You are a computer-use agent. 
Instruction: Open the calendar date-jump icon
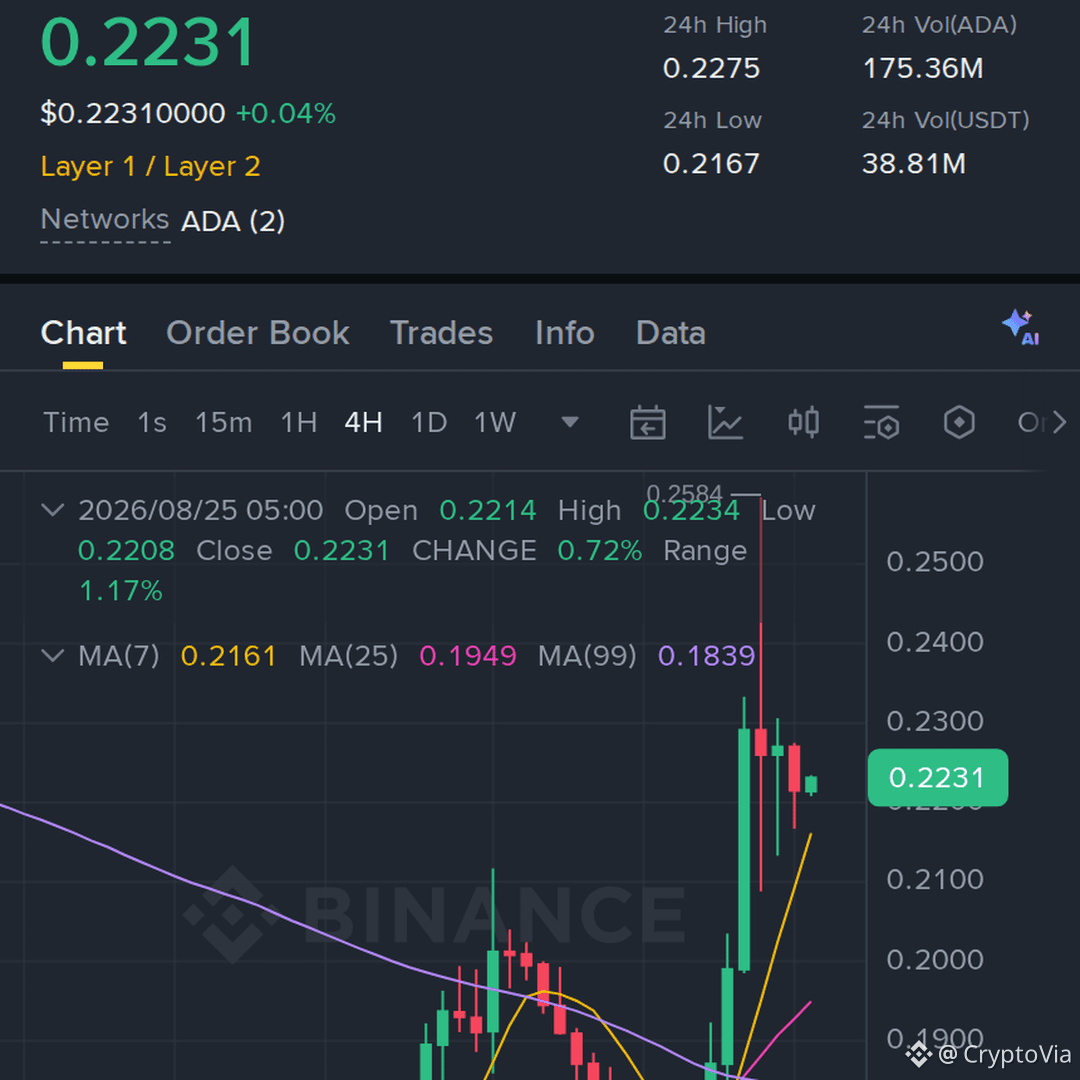click(647, 422)
